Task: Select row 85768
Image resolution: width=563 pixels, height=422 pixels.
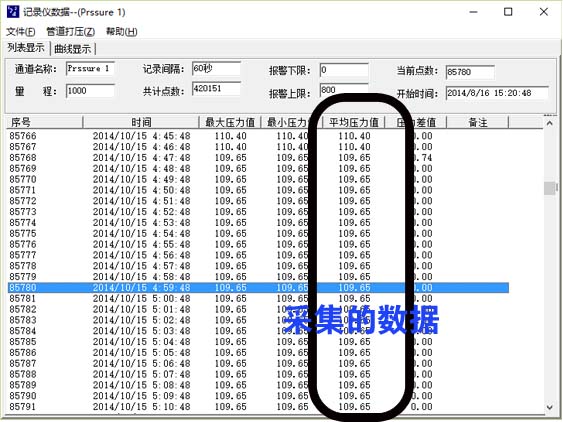Action: pyautogui.click(x=258, y=158)
